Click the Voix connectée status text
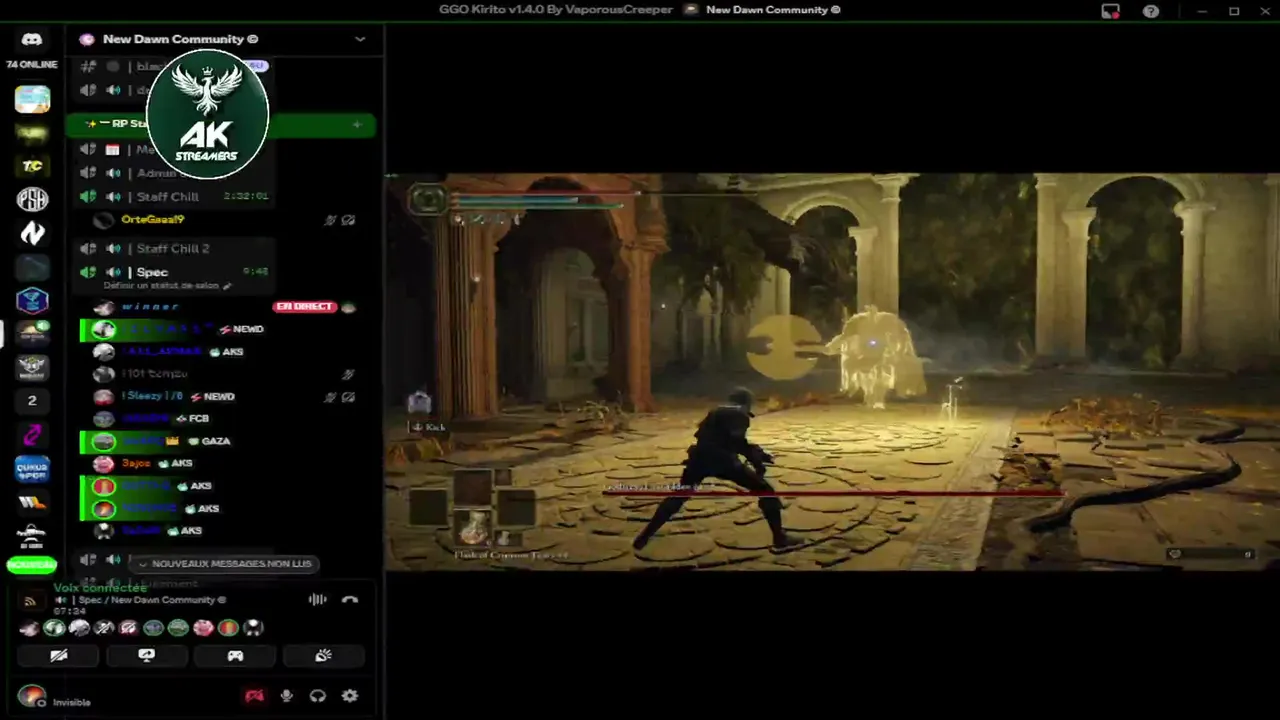 point(100,588)
